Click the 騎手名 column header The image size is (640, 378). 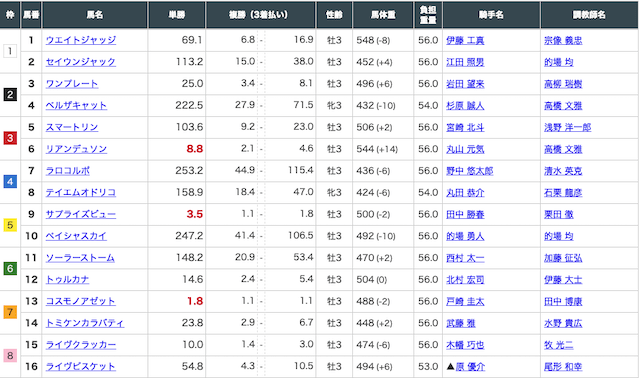[491, 15]
